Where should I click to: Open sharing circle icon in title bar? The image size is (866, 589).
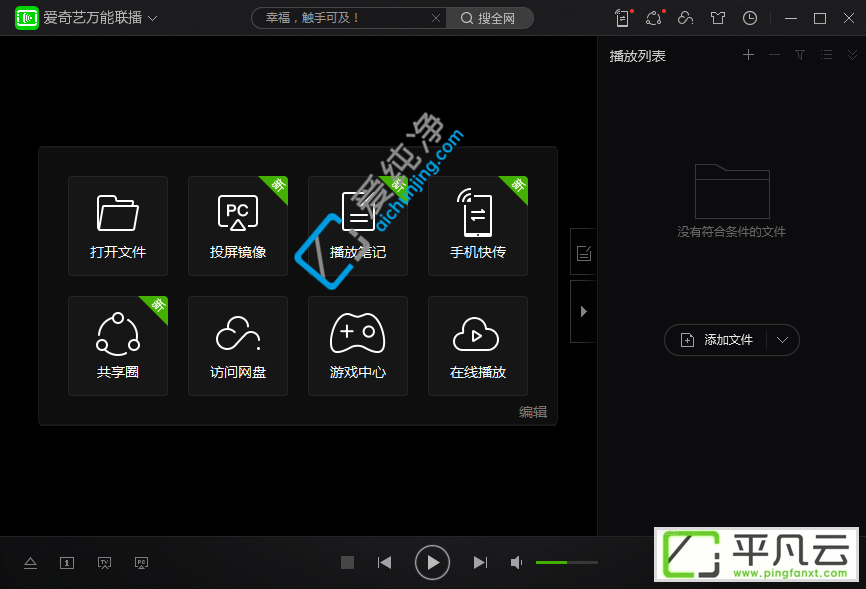point(654,18)
